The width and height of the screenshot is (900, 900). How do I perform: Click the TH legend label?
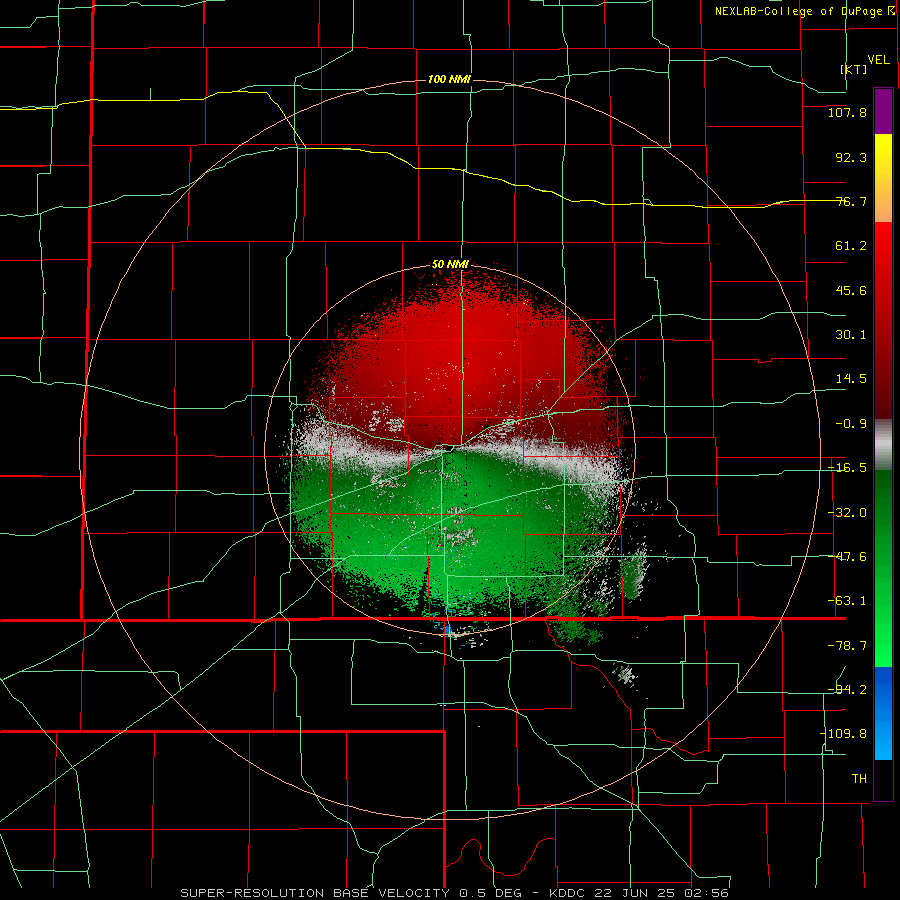859,779
